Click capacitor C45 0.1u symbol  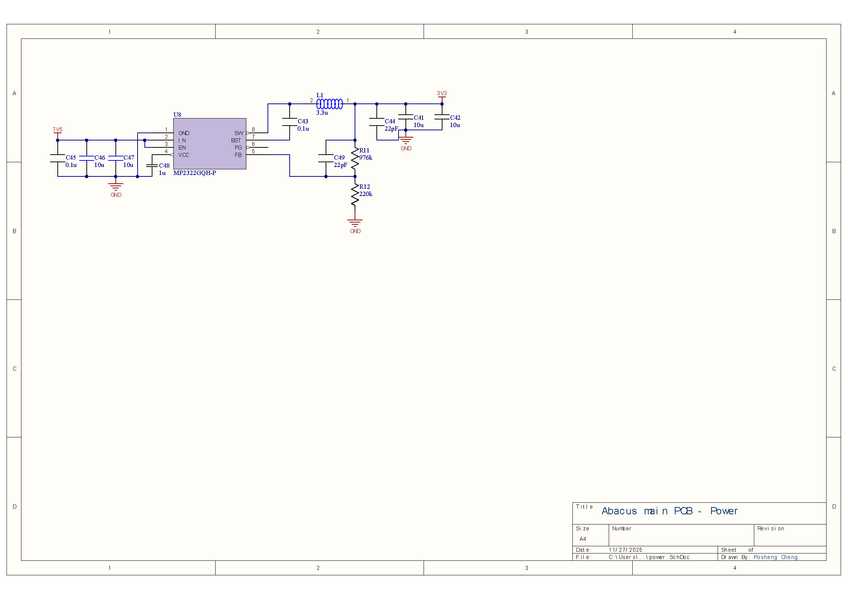[57, 158]
